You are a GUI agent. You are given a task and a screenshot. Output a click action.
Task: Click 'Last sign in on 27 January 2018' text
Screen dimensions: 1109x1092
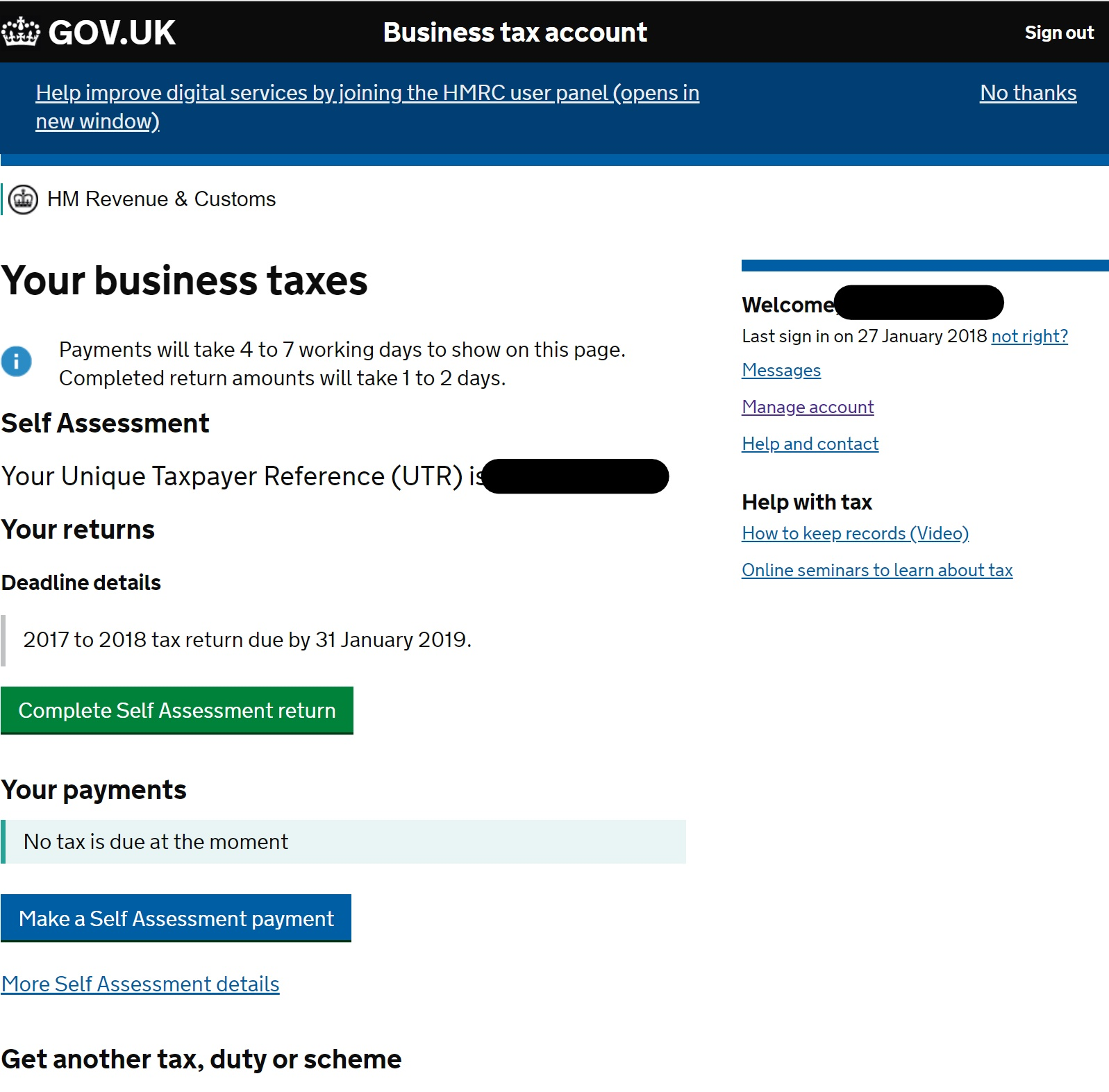pos(865,336)
